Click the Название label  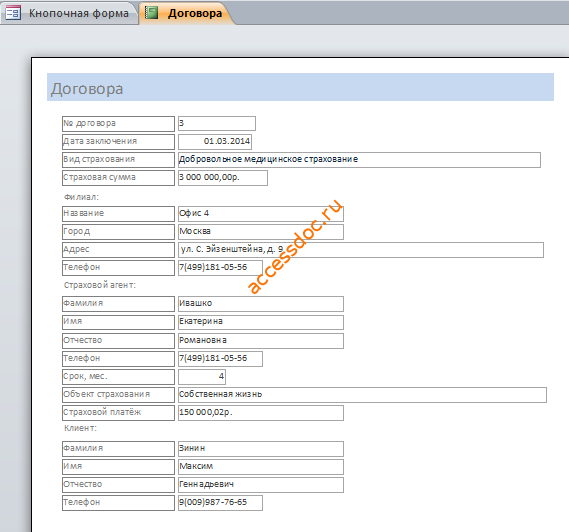click(118, 214)
